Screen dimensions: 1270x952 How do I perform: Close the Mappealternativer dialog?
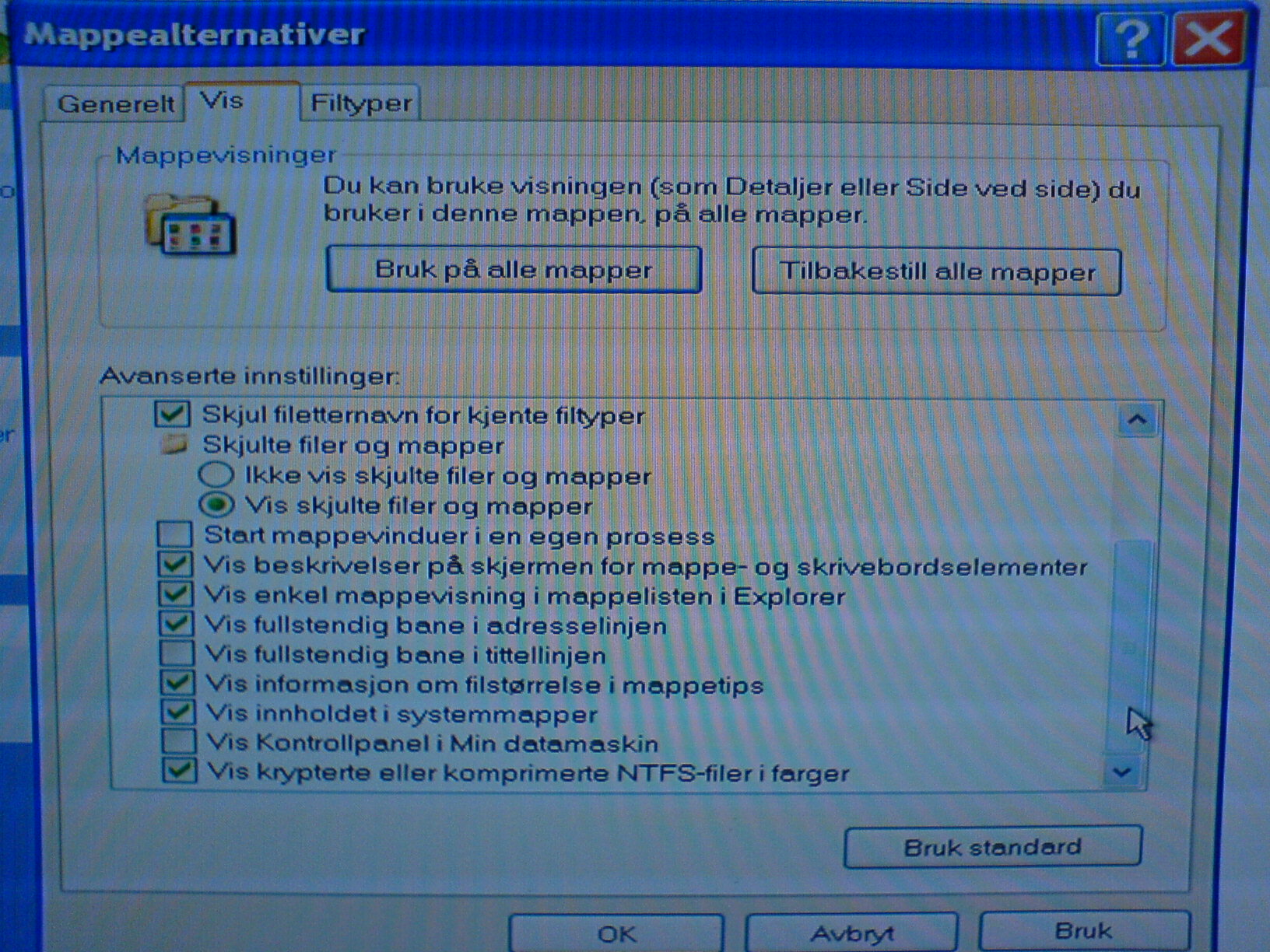1208,37
